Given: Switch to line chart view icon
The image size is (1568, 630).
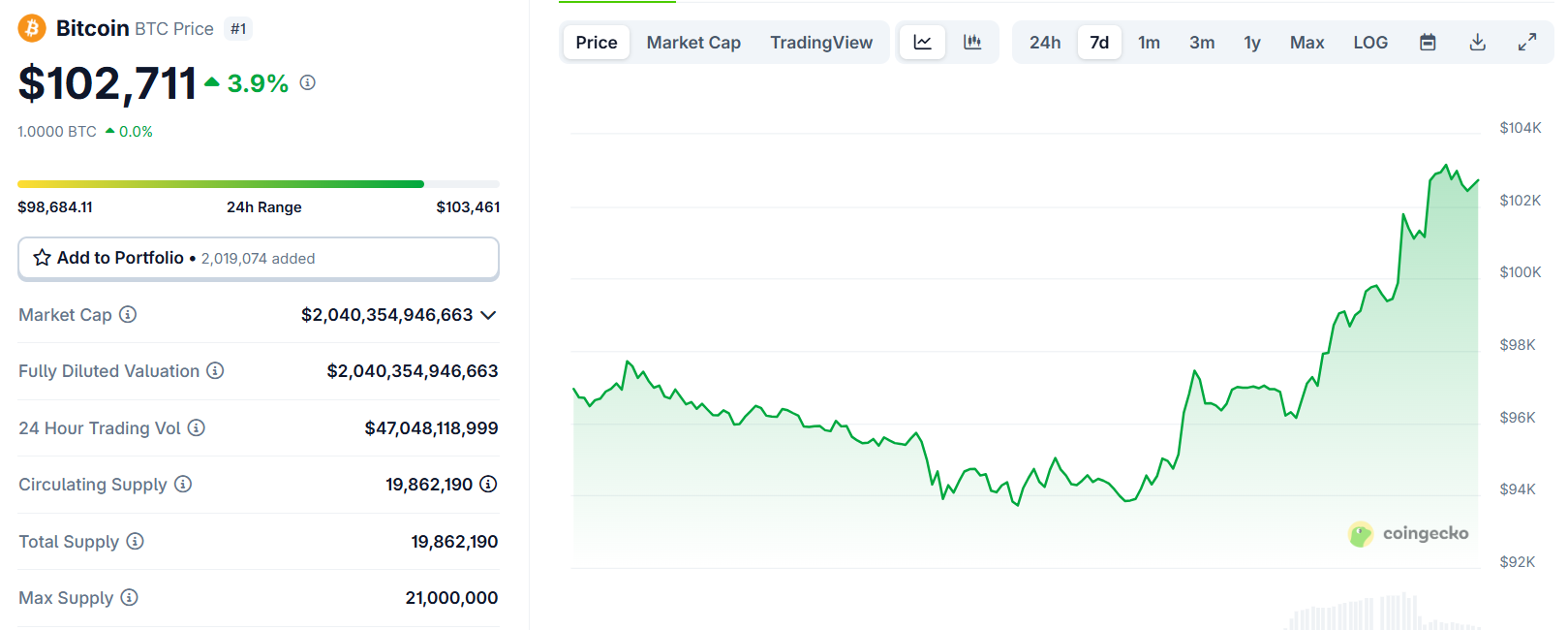Looking at the screenshot, I should point(923,43).
